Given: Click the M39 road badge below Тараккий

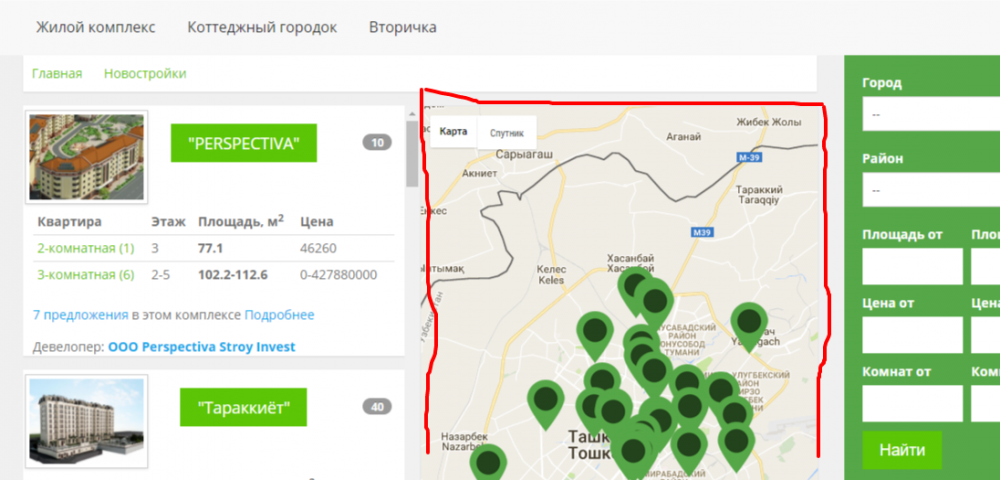Looking at the screenshot, I should [701, 233].
